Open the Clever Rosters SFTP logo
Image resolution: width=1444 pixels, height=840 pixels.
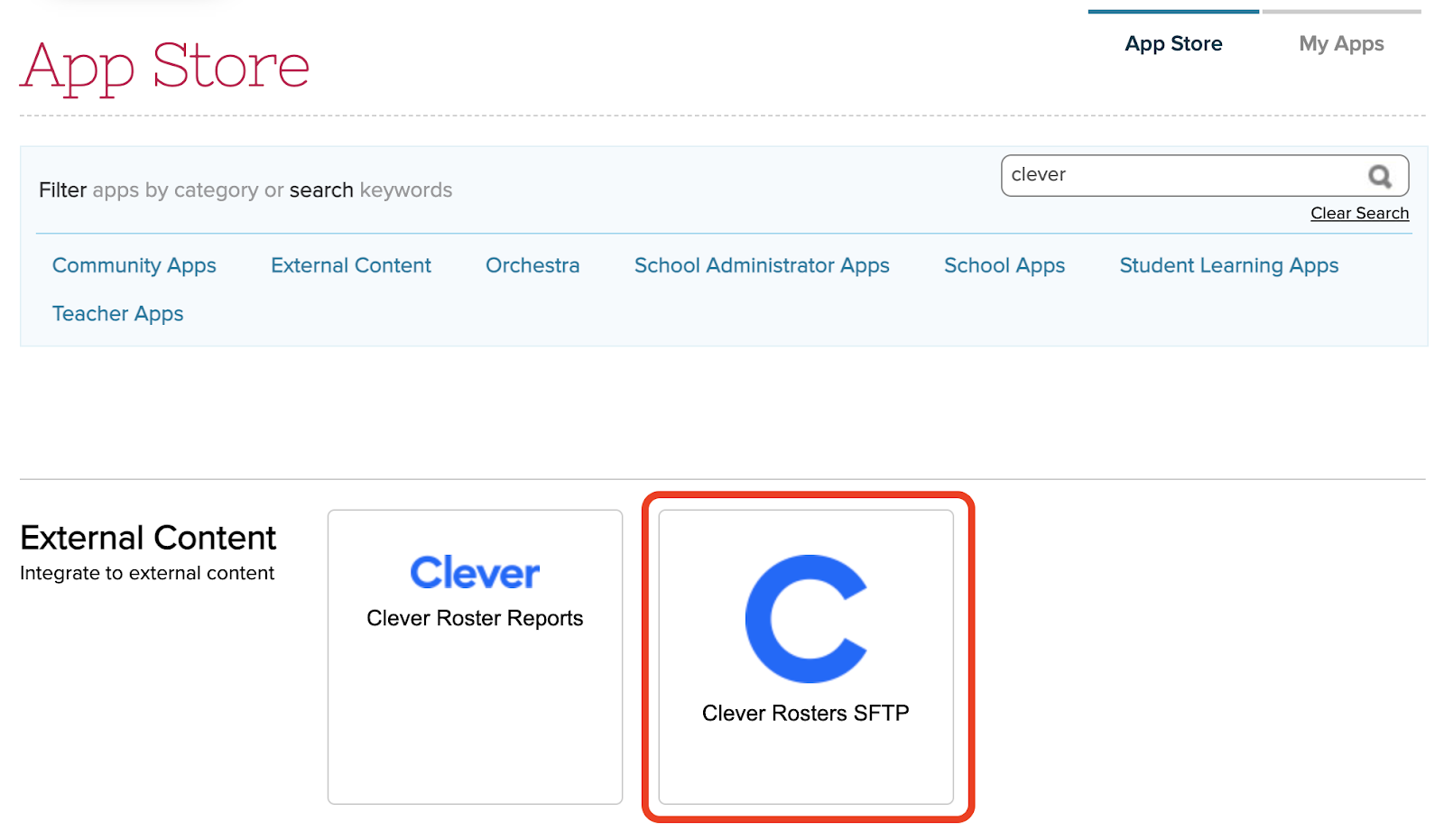coord(806,619)
